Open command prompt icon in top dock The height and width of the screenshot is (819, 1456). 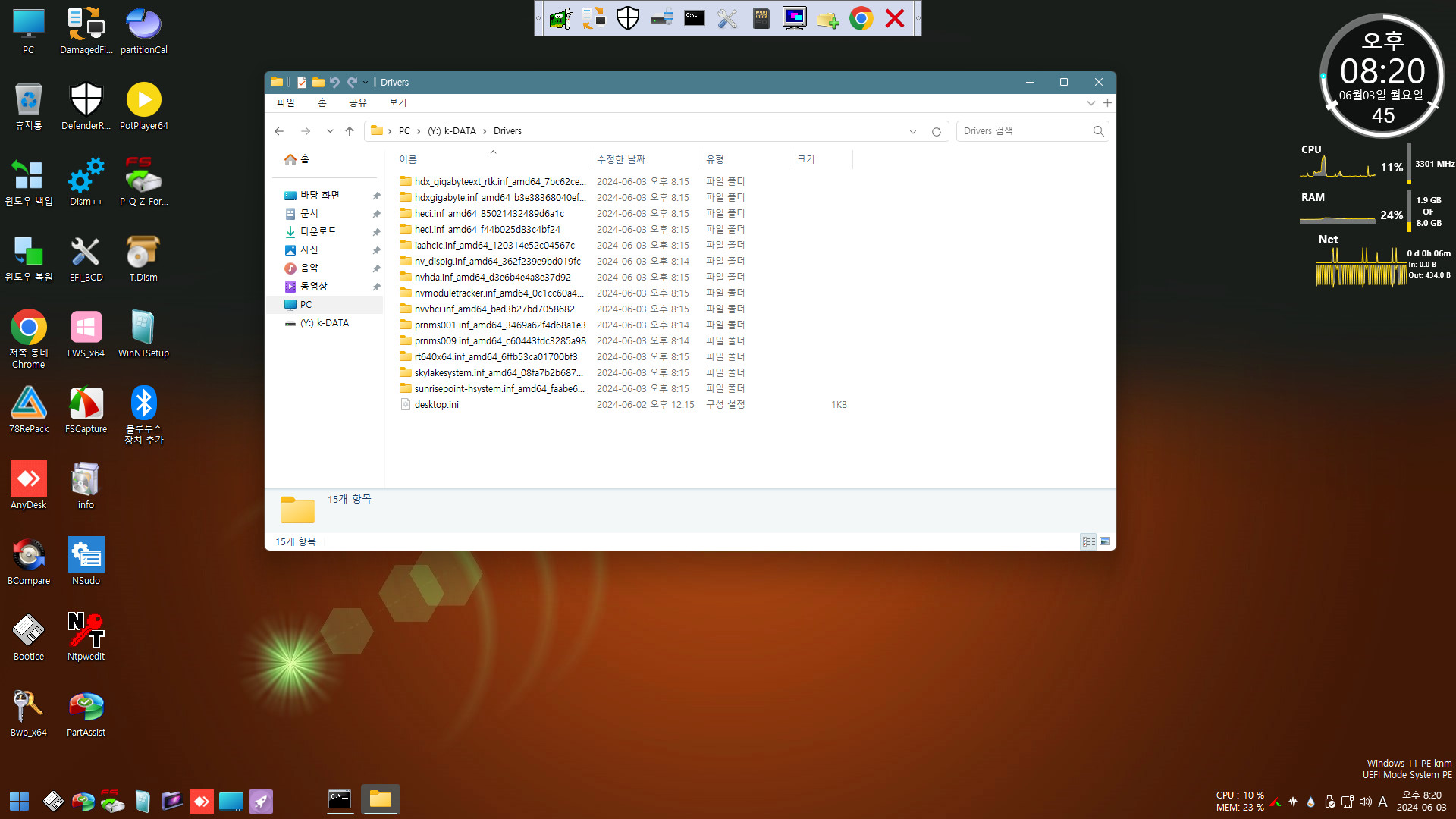695,18
